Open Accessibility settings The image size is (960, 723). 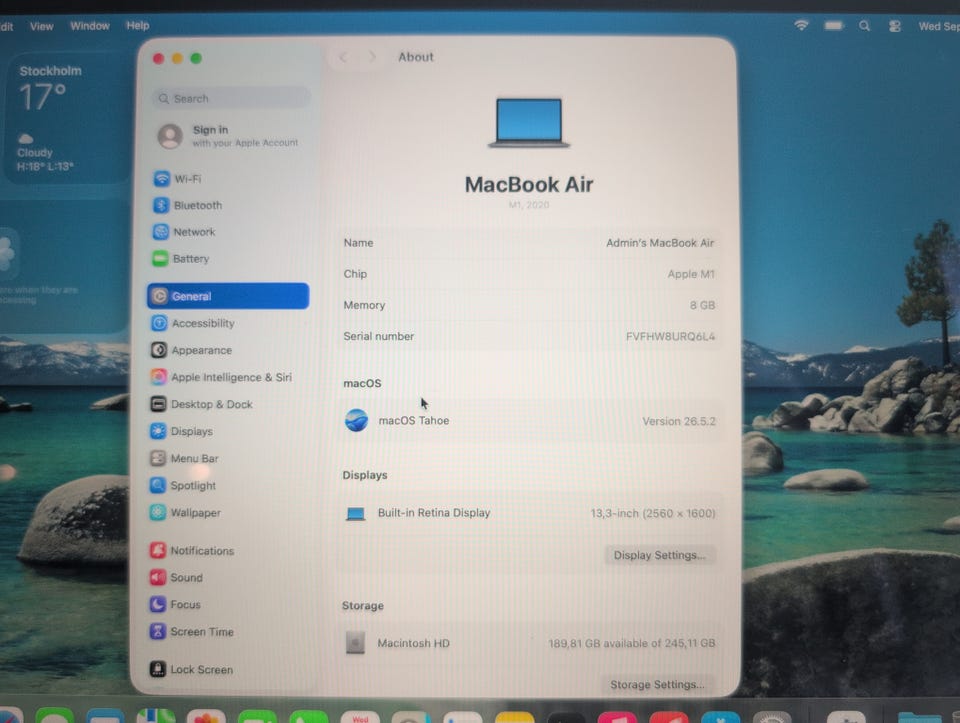pos(228,323)
